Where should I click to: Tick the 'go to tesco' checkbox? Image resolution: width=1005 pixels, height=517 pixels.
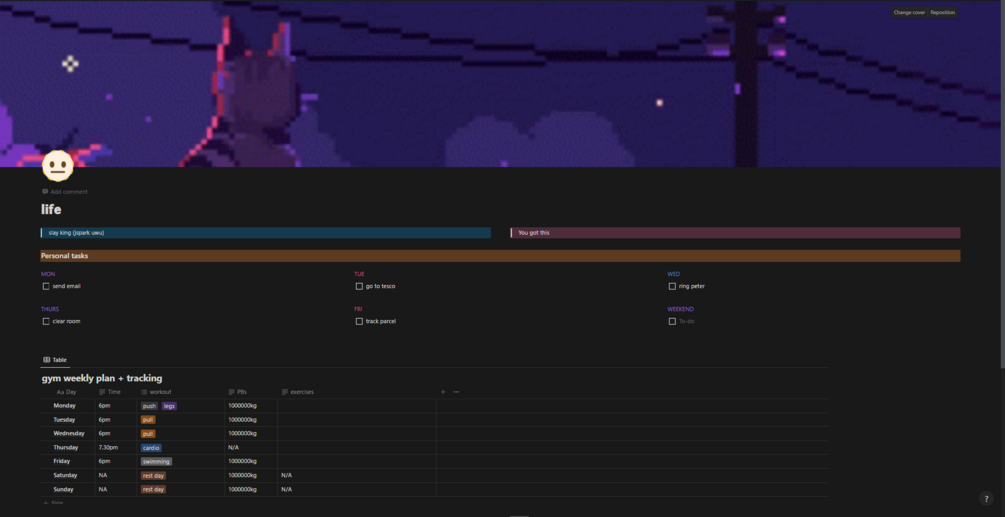(359, 286)
